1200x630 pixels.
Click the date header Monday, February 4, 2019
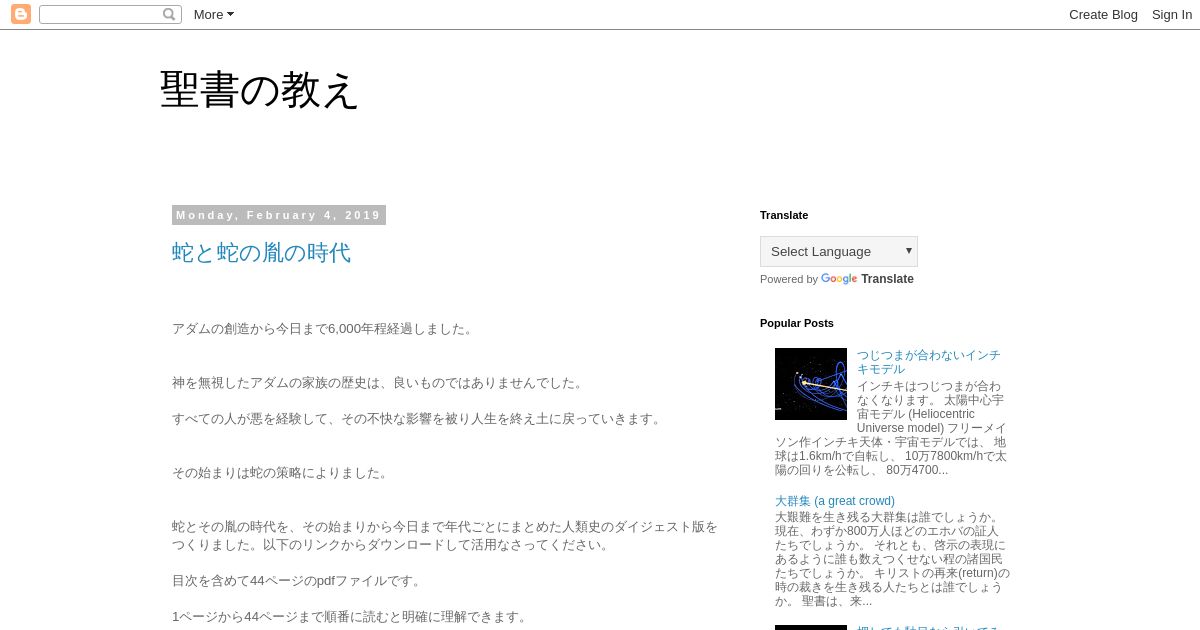(x=279, y=215)
